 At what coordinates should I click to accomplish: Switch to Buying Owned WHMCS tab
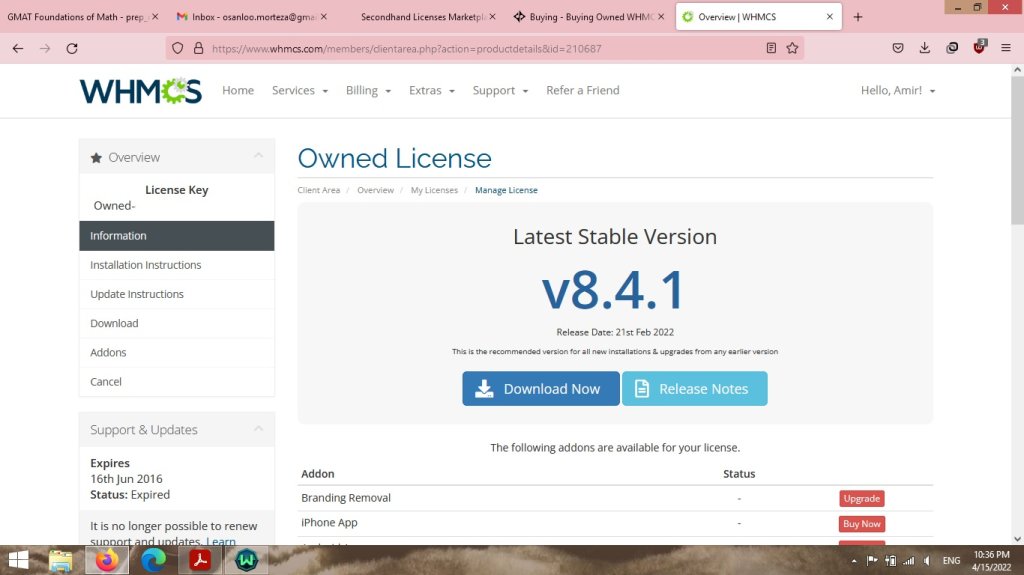590,17
